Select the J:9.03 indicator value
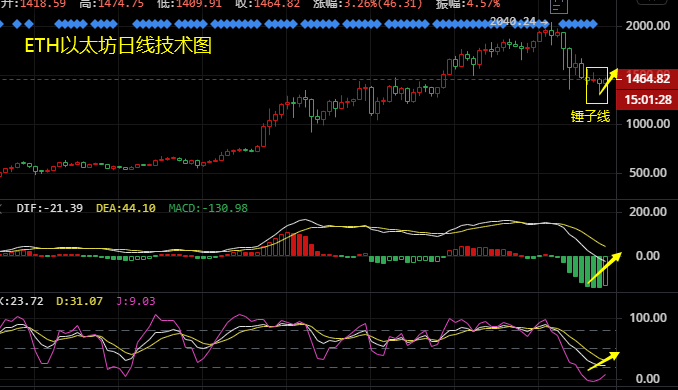 [136, 301]
